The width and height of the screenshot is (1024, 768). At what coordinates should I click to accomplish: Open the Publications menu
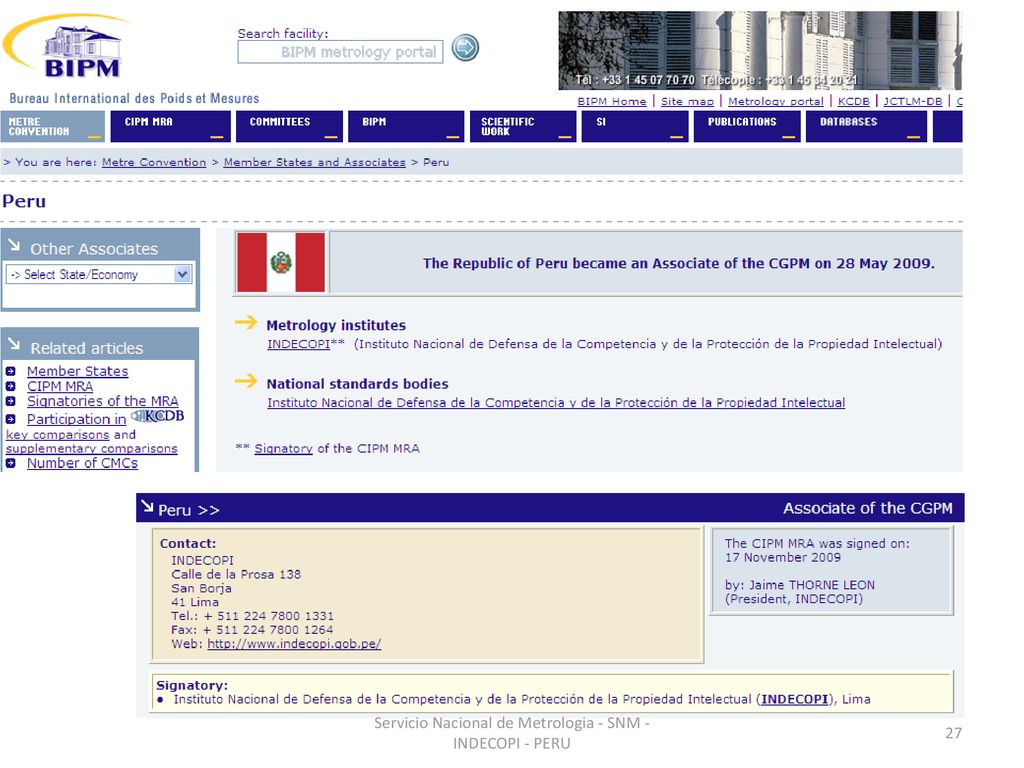[x=747, y=126]
